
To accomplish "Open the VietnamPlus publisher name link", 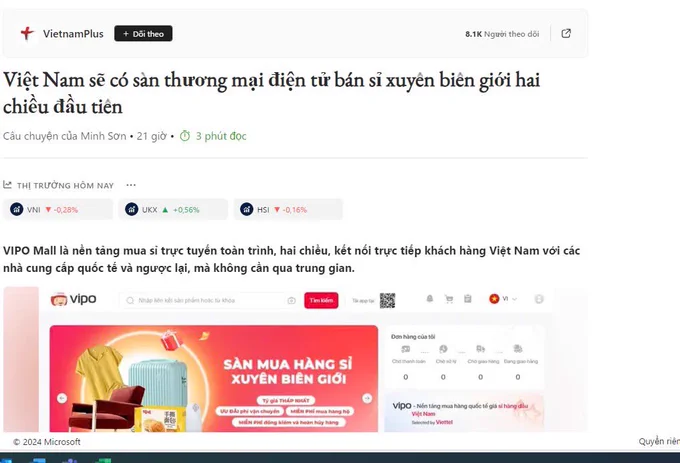I will click(x=73, y=34).
